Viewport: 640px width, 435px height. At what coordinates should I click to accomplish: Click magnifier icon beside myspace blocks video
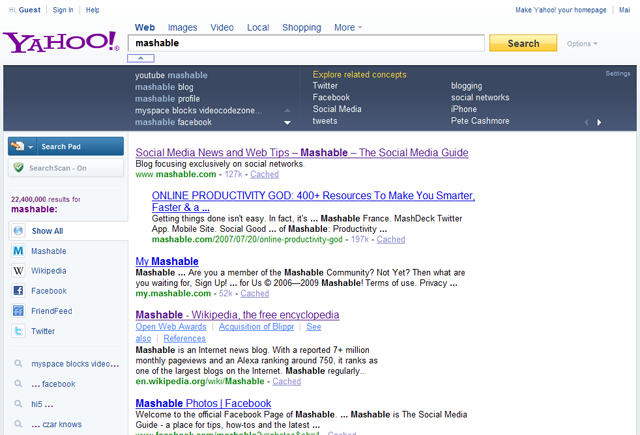(x=18, y=363)
